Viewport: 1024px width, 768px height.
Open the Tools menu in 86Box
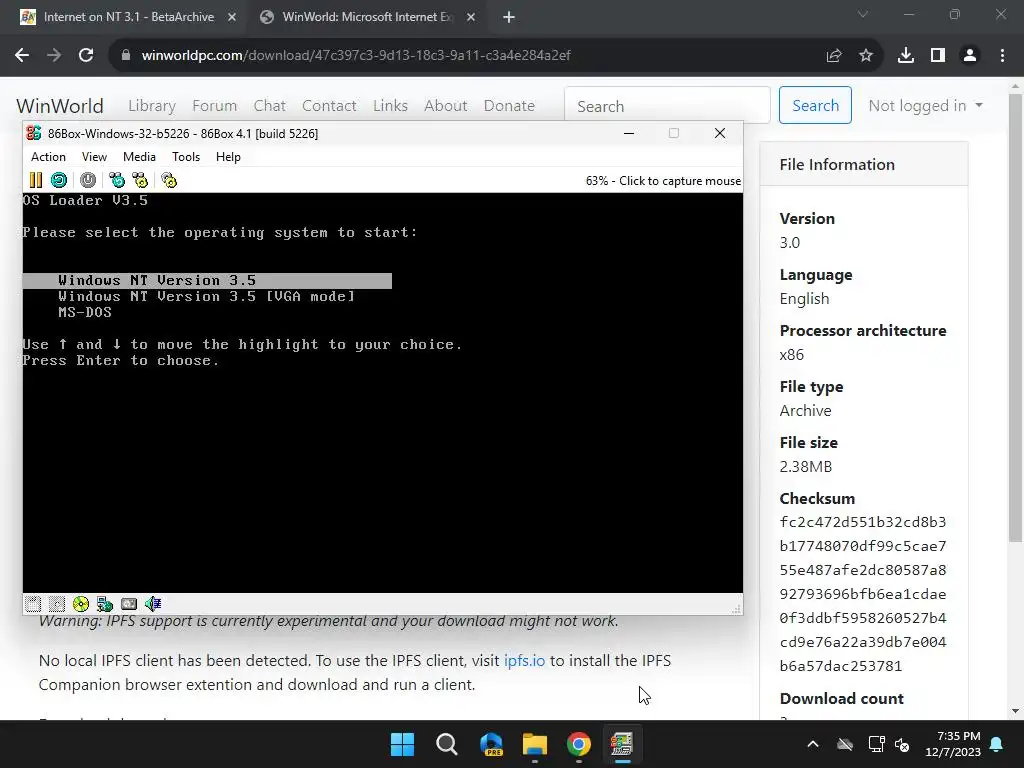[x=186, y=157]
